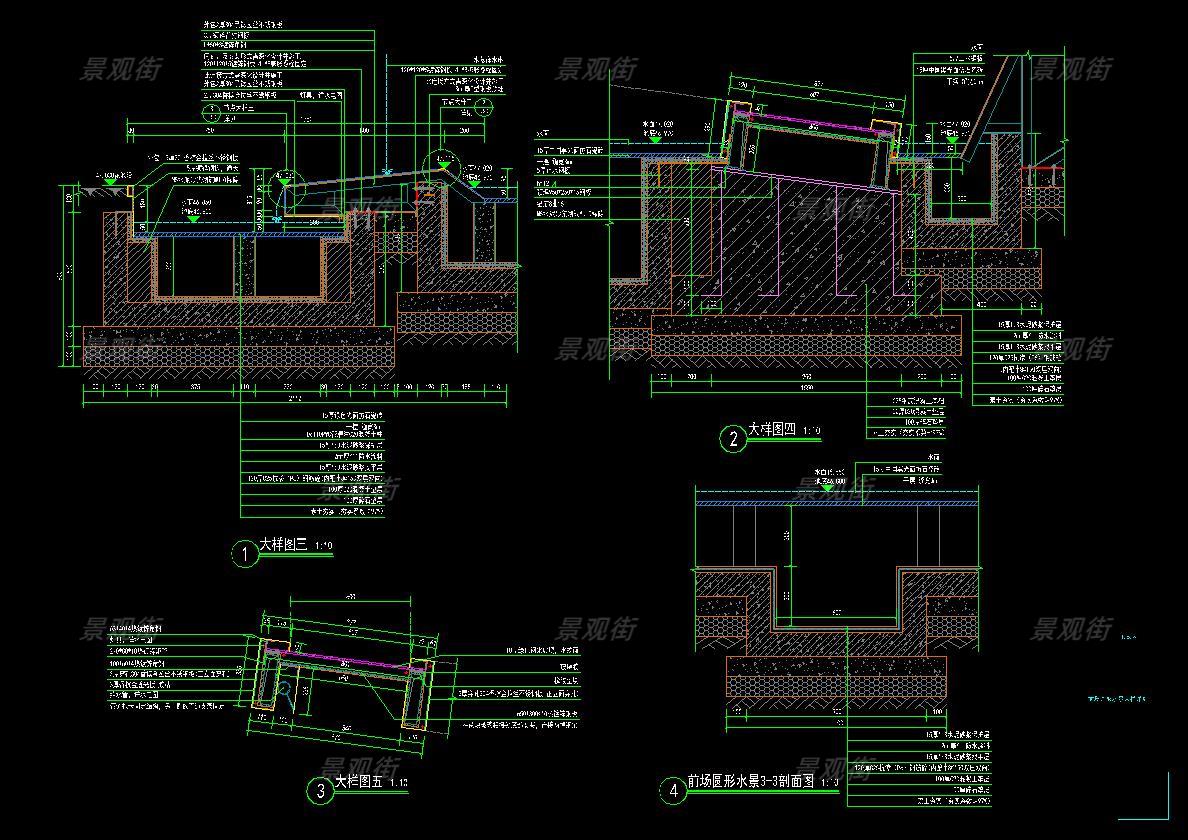Select the left hollow chamber in detail 1

(195, 267)
